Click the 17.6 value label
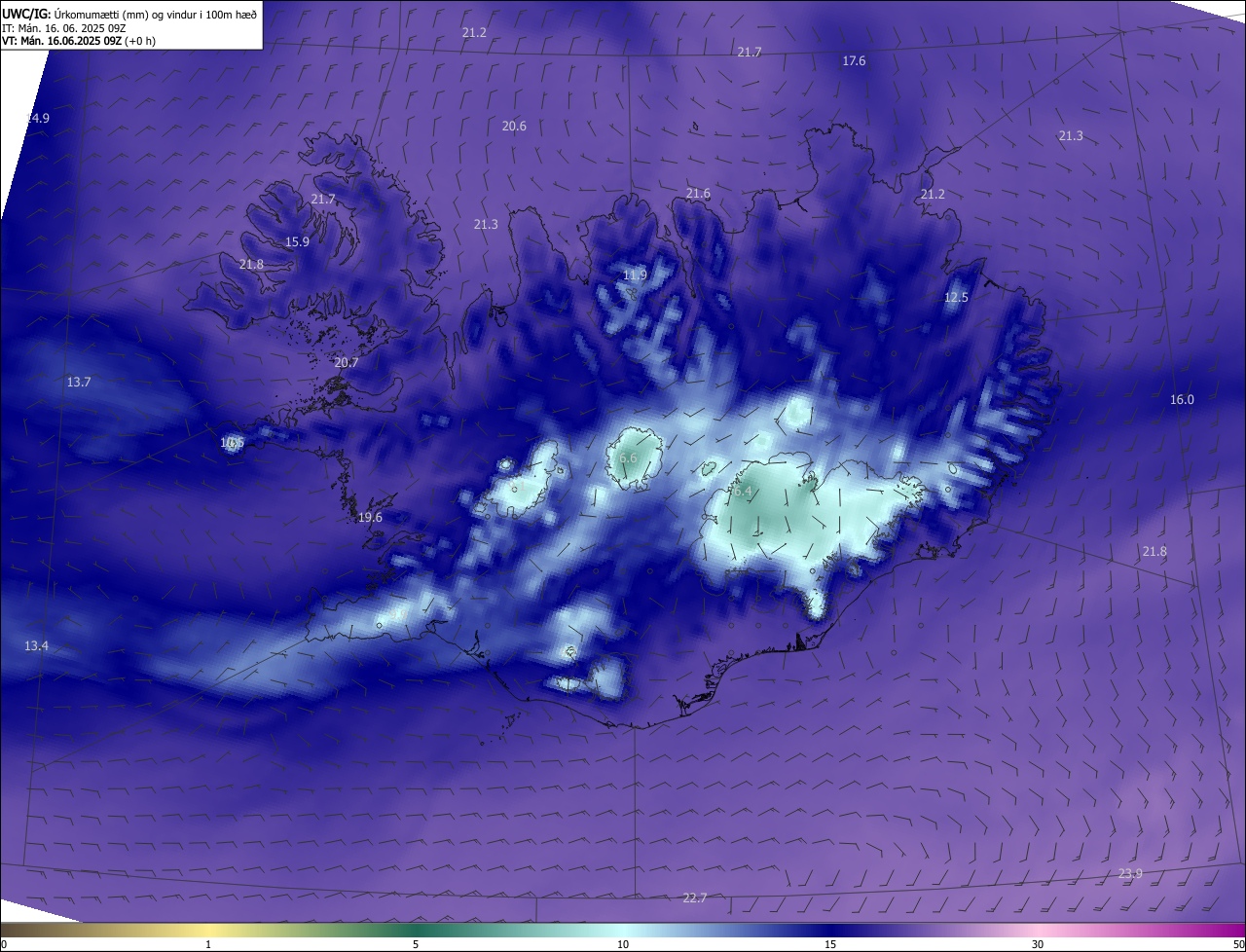The height and width of the screenshot is (952, 1246). tap(854, 61)
